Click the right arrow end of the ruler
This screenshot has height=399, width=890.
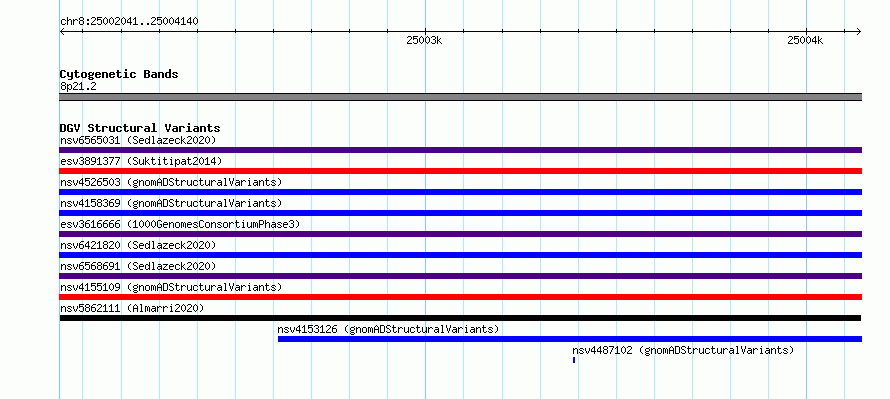point(859,32)
